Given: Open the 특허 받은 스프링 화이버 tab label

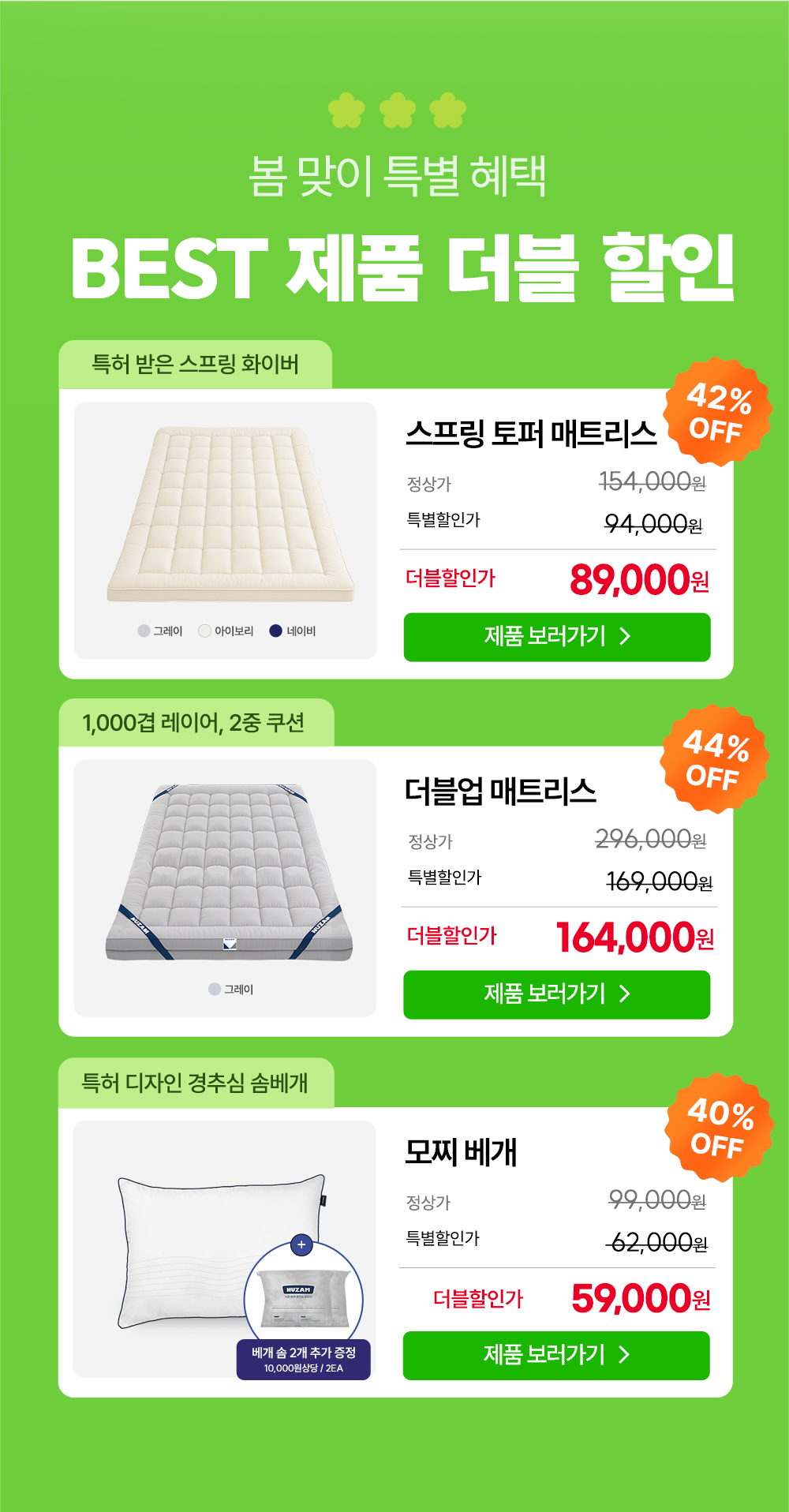Looking at the screenshot, I should pos(195,365).
